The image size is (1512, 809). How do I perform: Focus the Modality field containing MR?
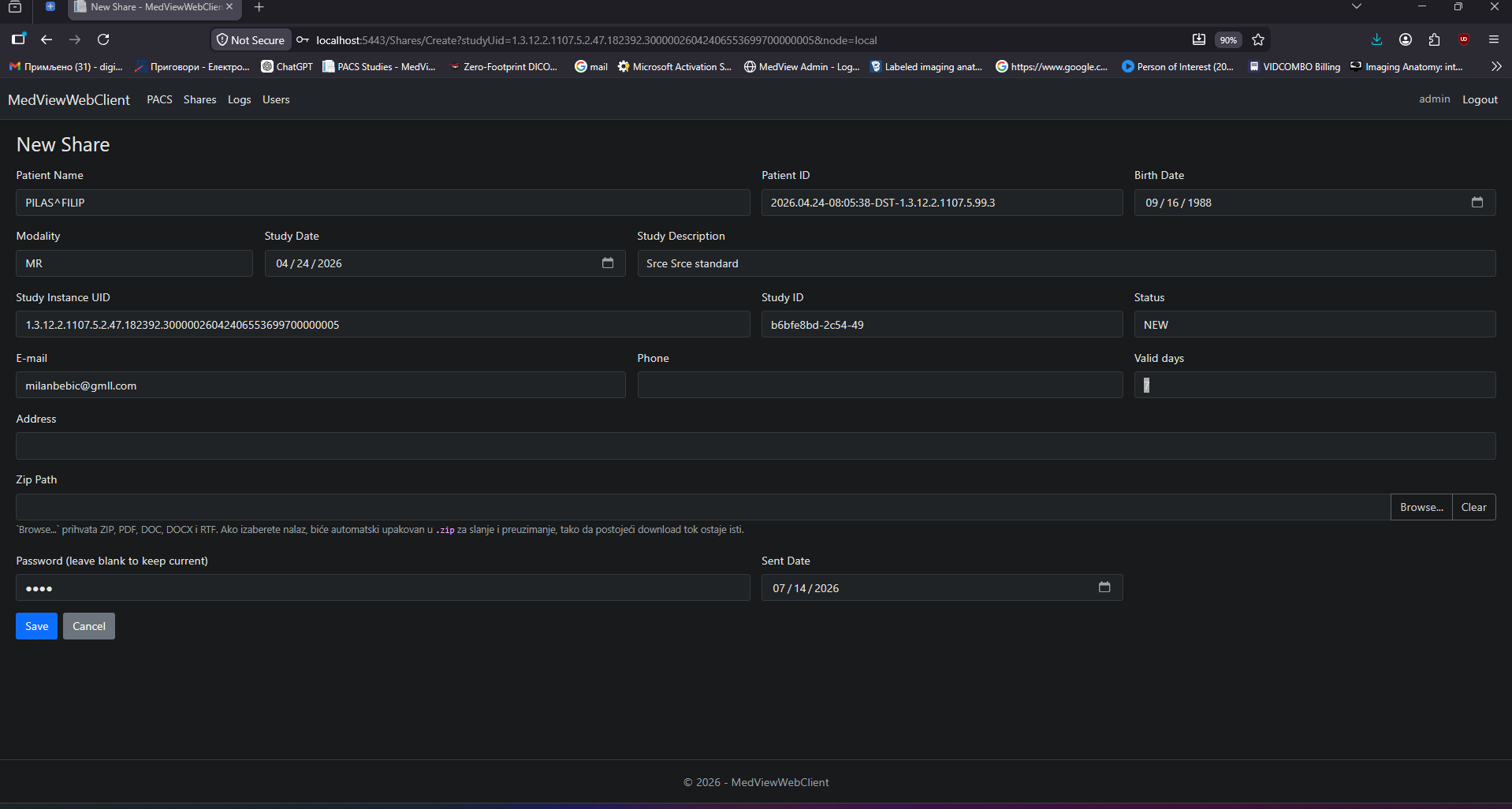[134, 263]
